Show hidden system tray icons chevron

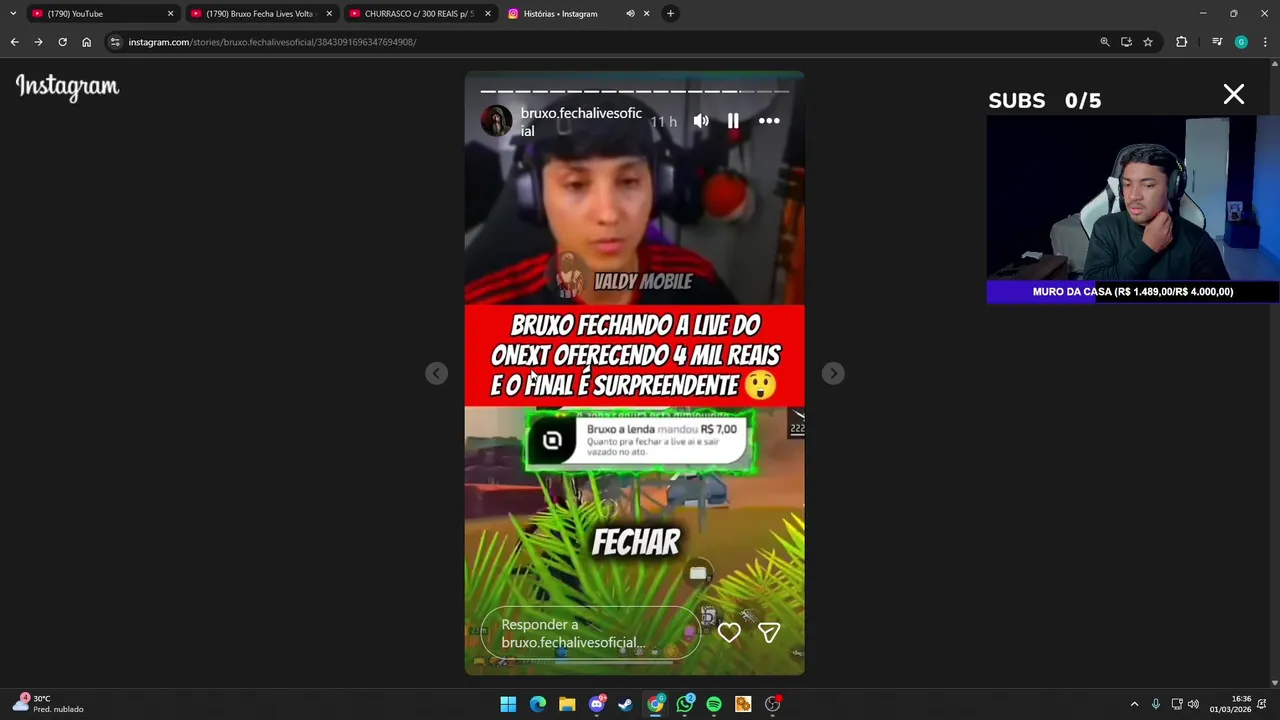(1134, 704)
